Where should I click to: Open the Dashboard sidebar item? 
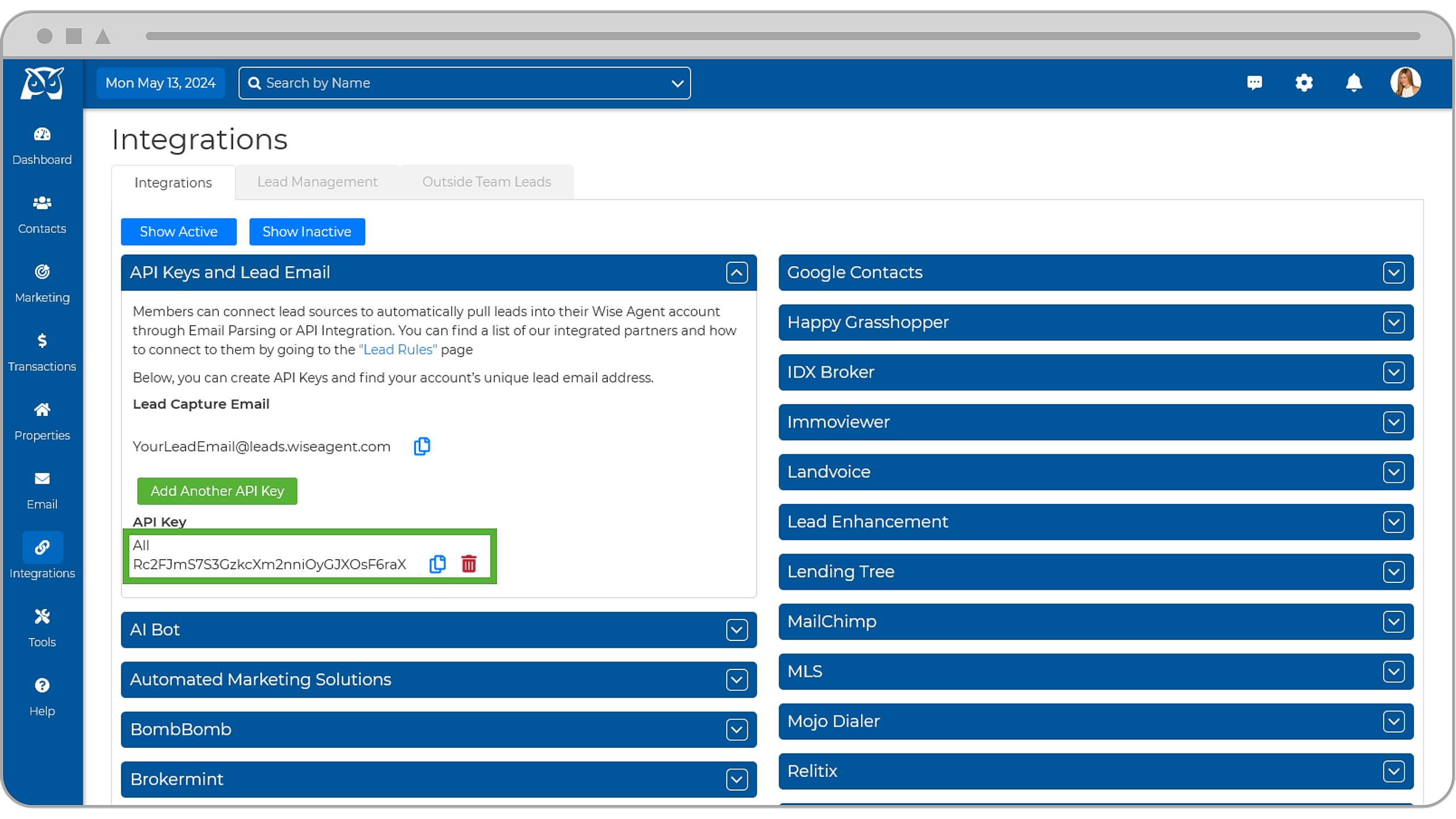click(x=42, y=146)
